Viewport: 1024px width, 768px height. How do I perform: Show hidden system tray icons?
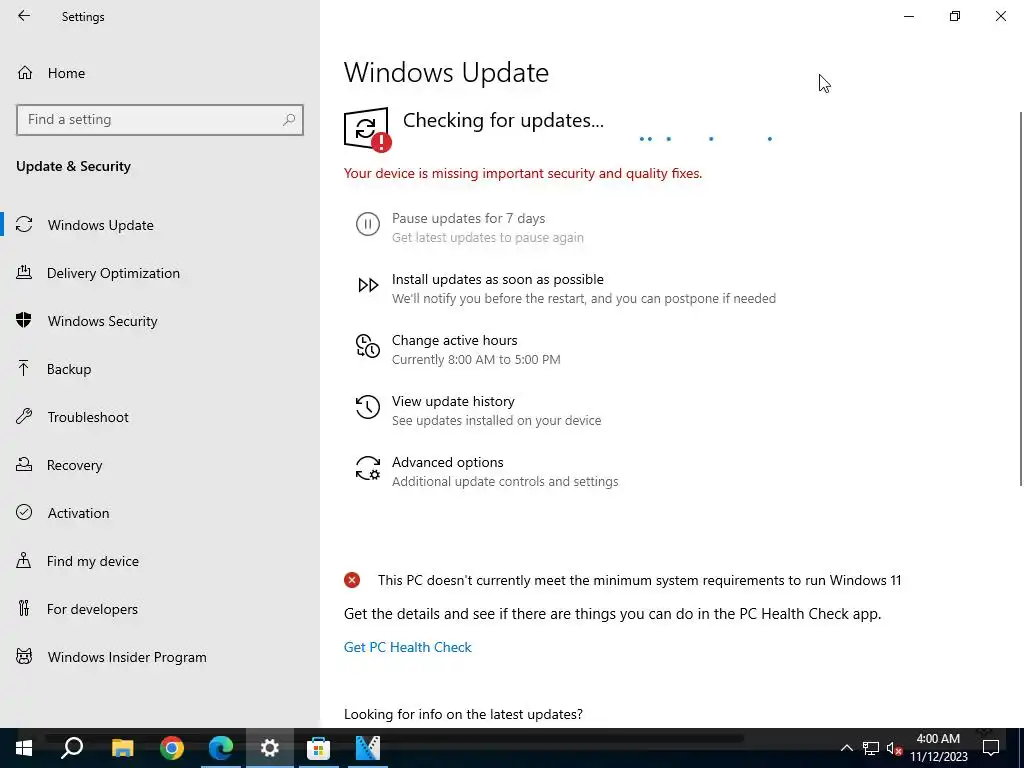(x=846, y=748)
